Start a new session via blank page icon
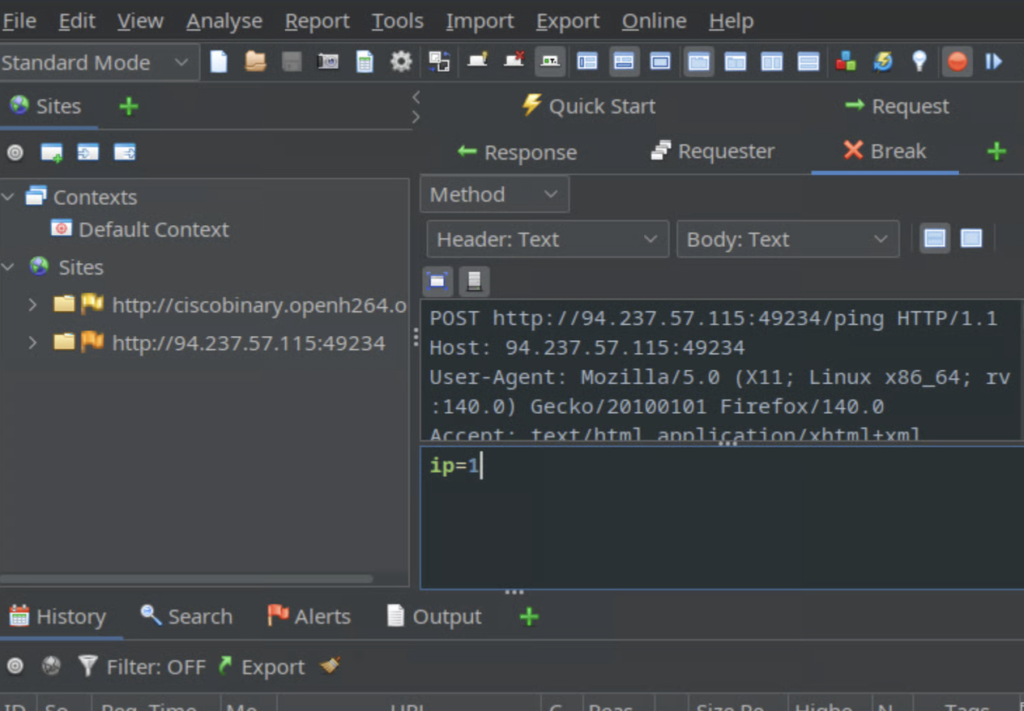Screen dimensions: 1024x711 (x=218, y=61)
